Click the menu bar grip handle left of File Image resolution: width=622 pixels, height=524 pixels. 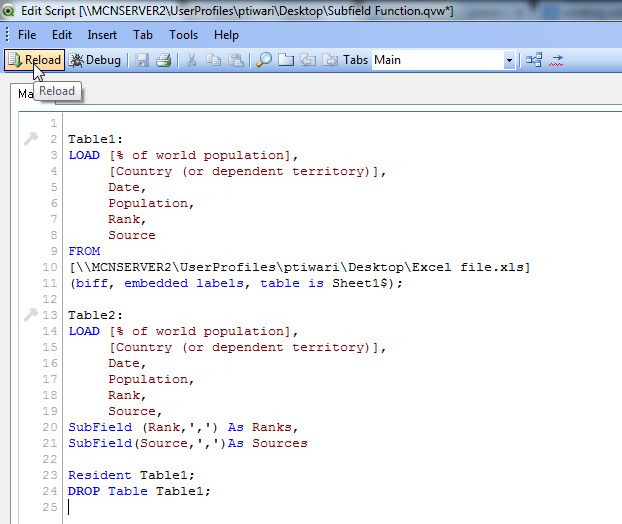tap(7, 35)
